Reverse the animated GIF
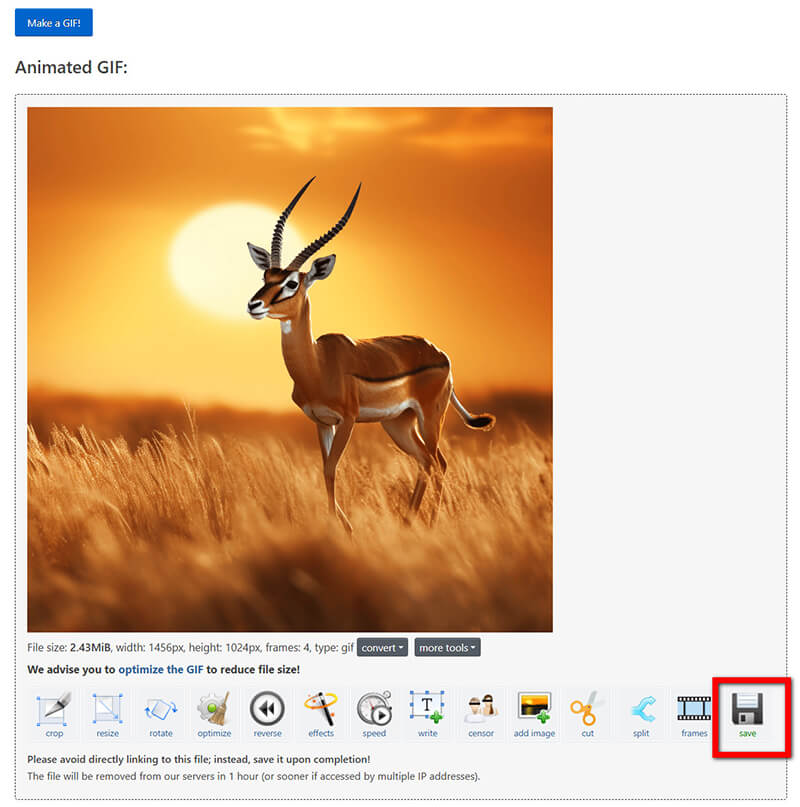 coord(268,715)
